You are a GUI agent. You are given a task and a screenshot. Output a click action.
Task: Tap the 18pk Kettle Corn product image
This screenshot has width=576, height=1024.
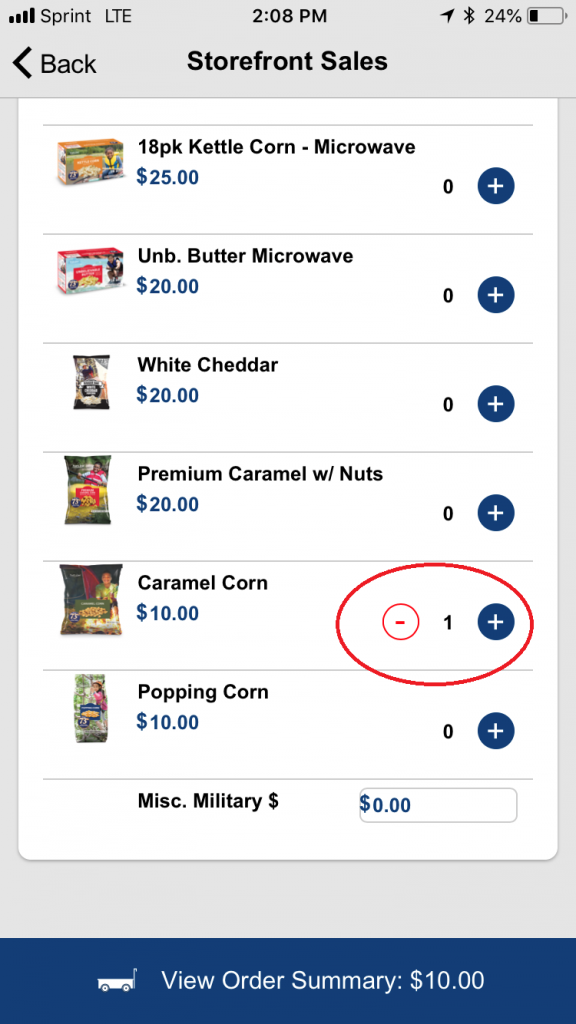click(x=90, y=161)
